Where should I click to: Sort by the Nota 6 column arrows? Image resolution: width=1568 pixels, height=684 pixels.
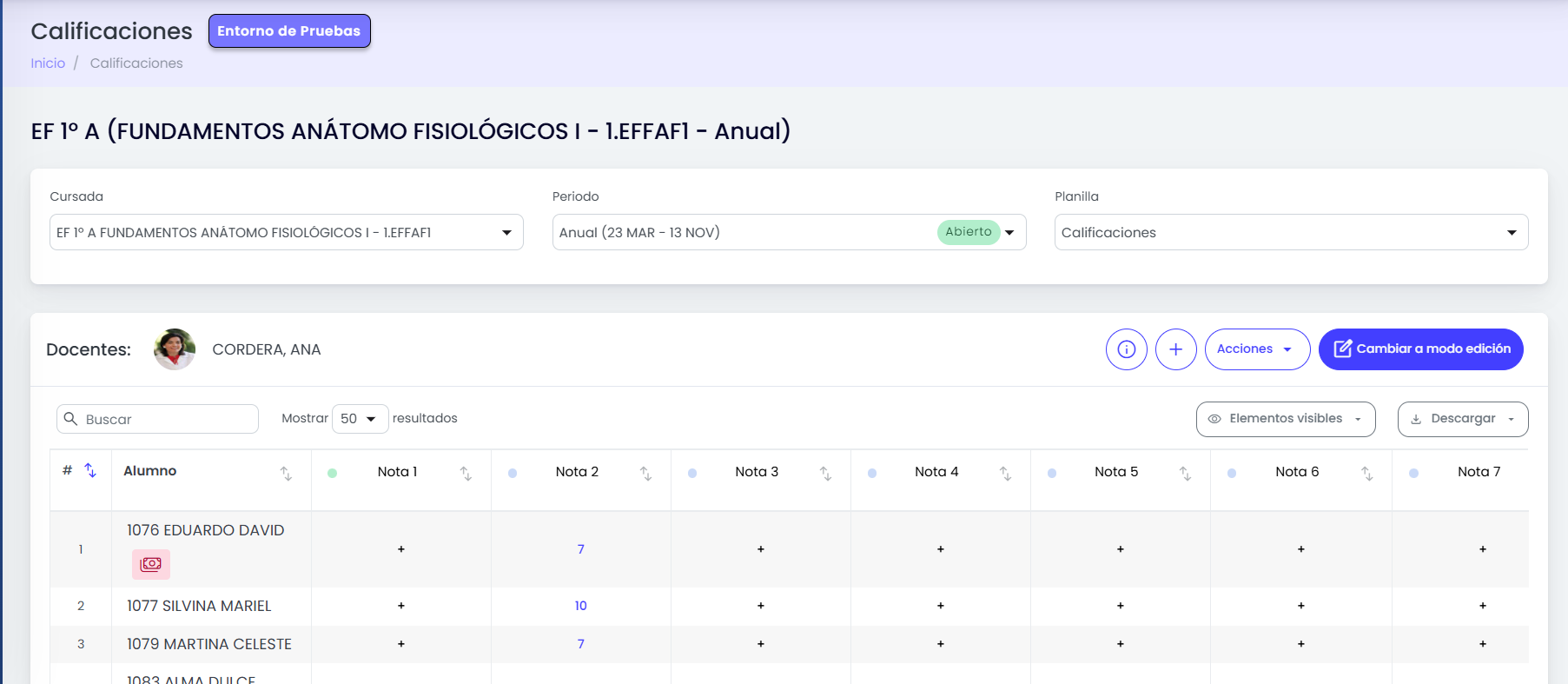tap(1366, 473)
